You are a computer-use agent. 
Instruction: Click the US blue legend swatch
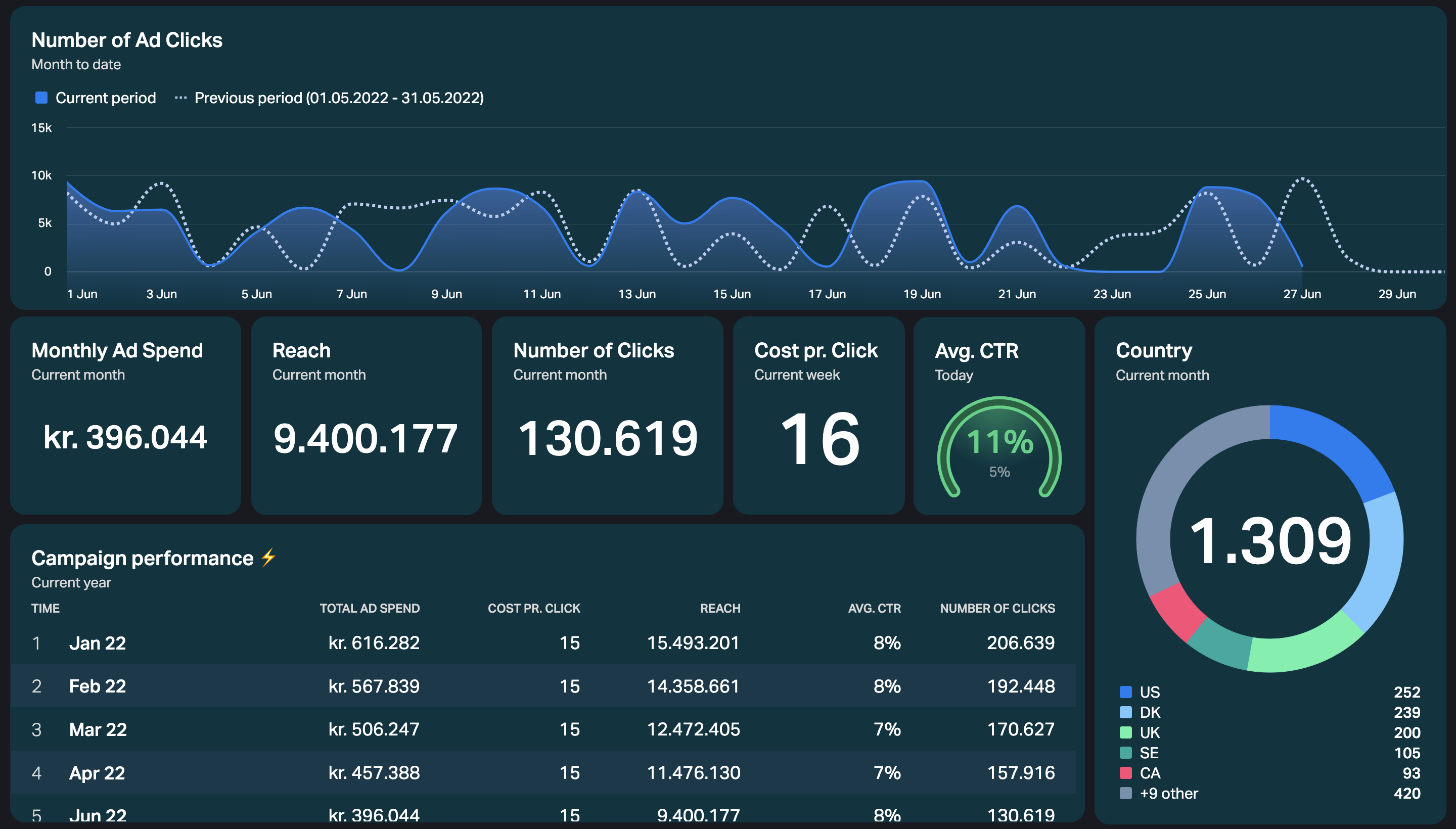[1125, 692]
